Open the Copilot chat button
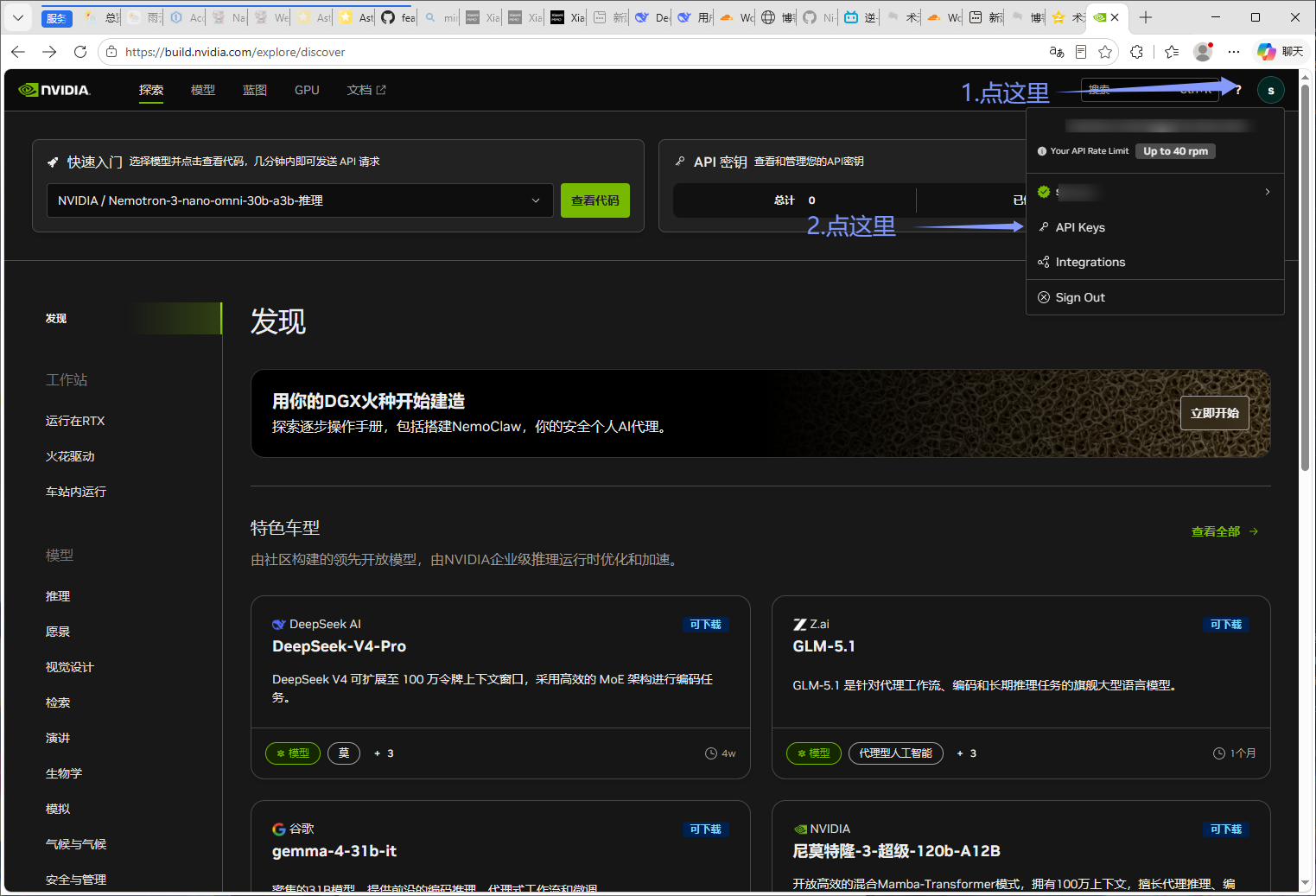This screenshot has height=896, width=1316. (1280, 52)
